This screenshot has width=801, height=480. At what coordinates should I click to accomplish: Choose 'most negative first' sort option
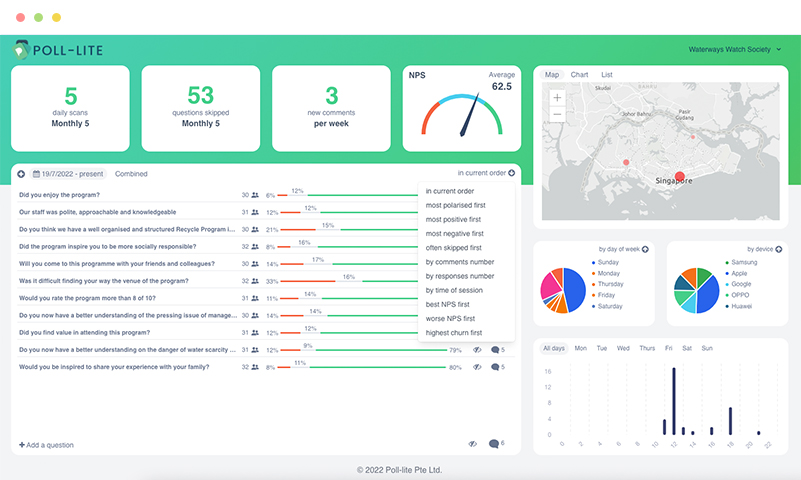pyautogui.click(x=455, y=234)
